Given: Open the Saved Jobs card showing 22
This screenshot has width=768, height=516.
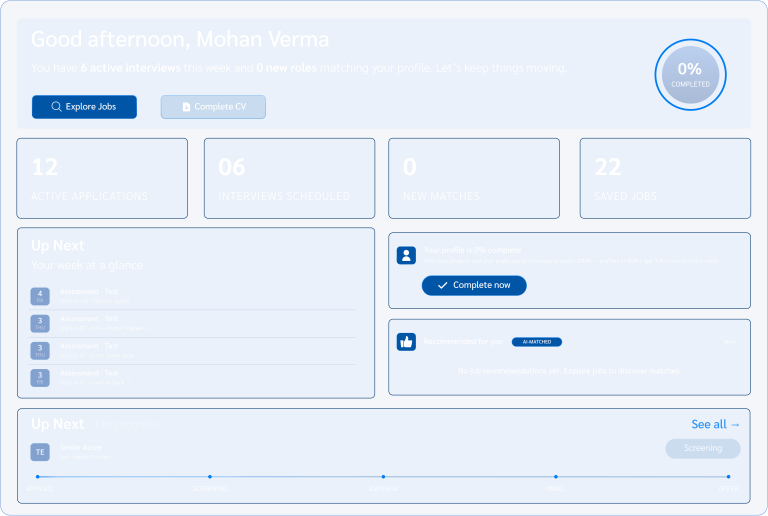Looking at the screenshot, I should (665, 178).
